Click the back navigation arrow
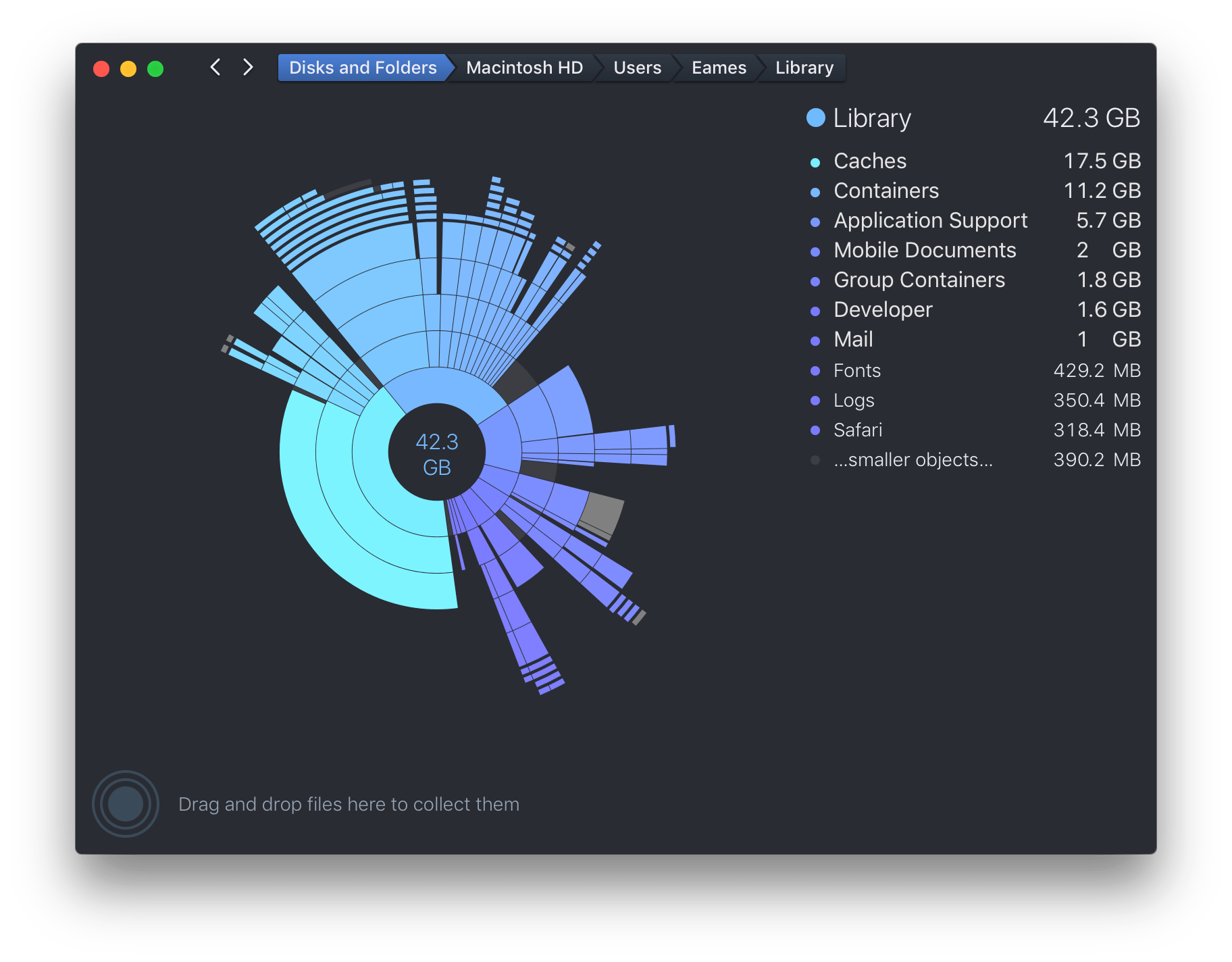 pos(215,68)
